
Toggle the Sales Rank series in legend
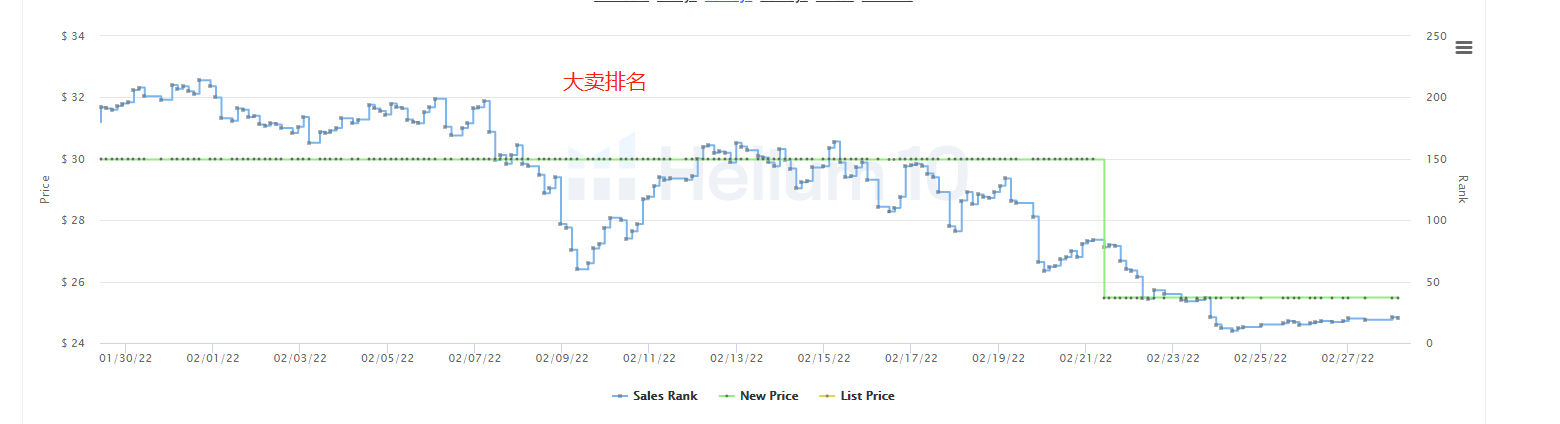click(x=655, y=396)
